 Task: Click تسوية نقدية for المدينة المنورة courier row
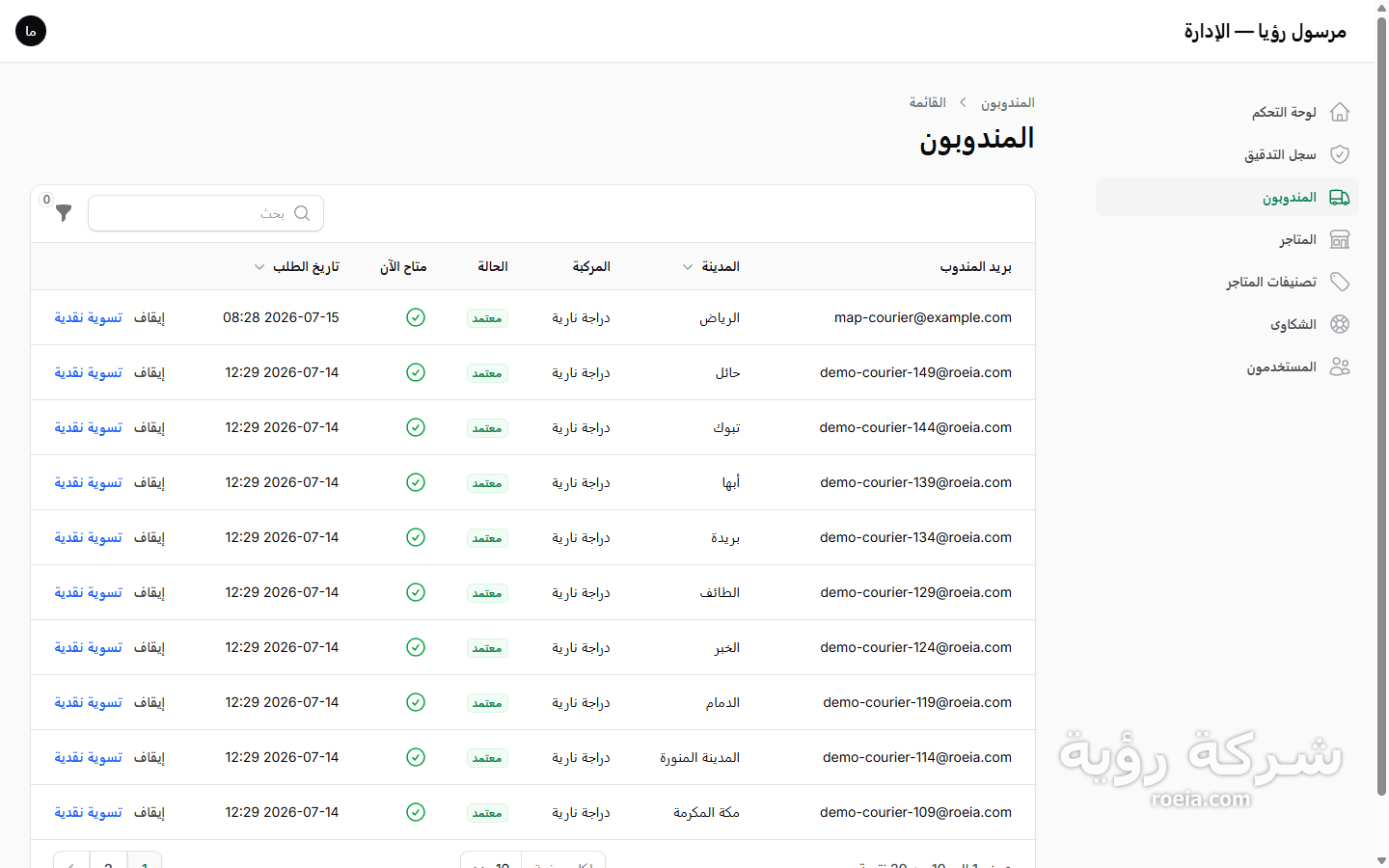tap(89, 757)
